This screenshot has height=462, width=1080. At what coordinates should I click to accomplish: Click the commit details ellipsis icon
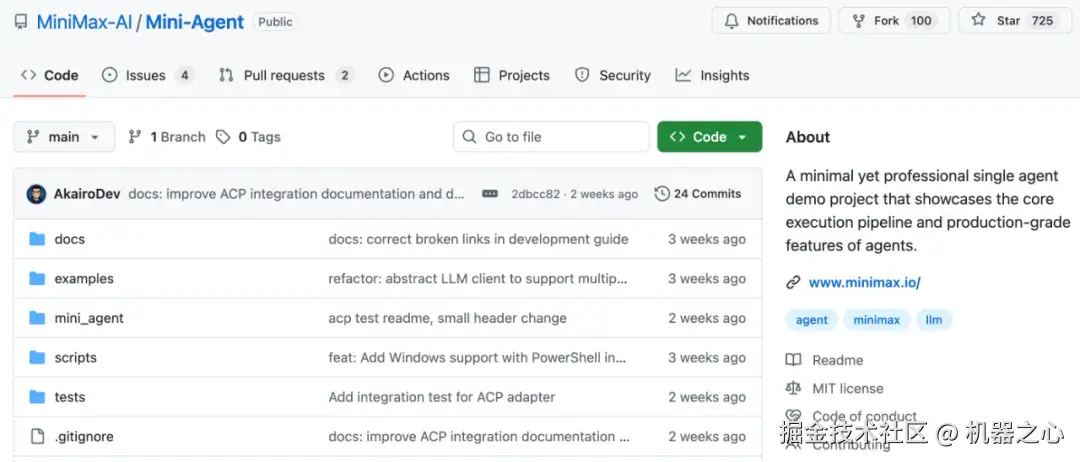(489, 194)
